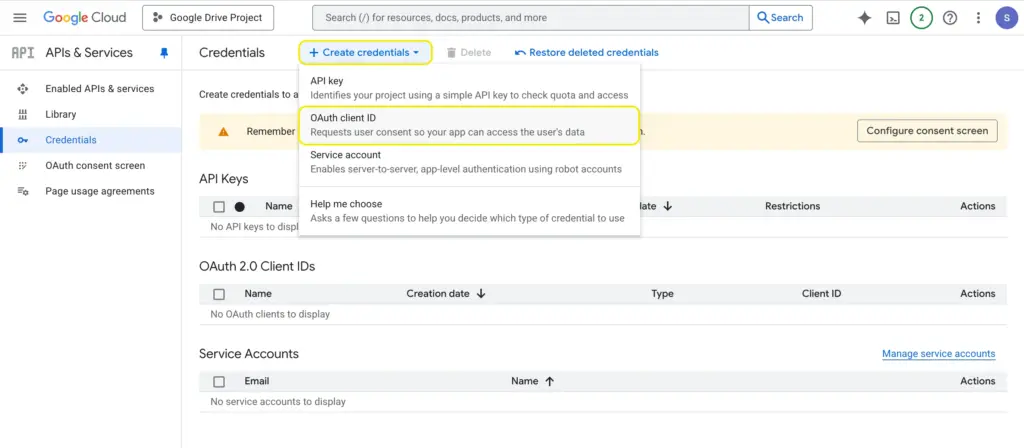Open the Credentials sidebar item
The width and height of the screenshot is (1024, 448).
[x=91, y=140]
